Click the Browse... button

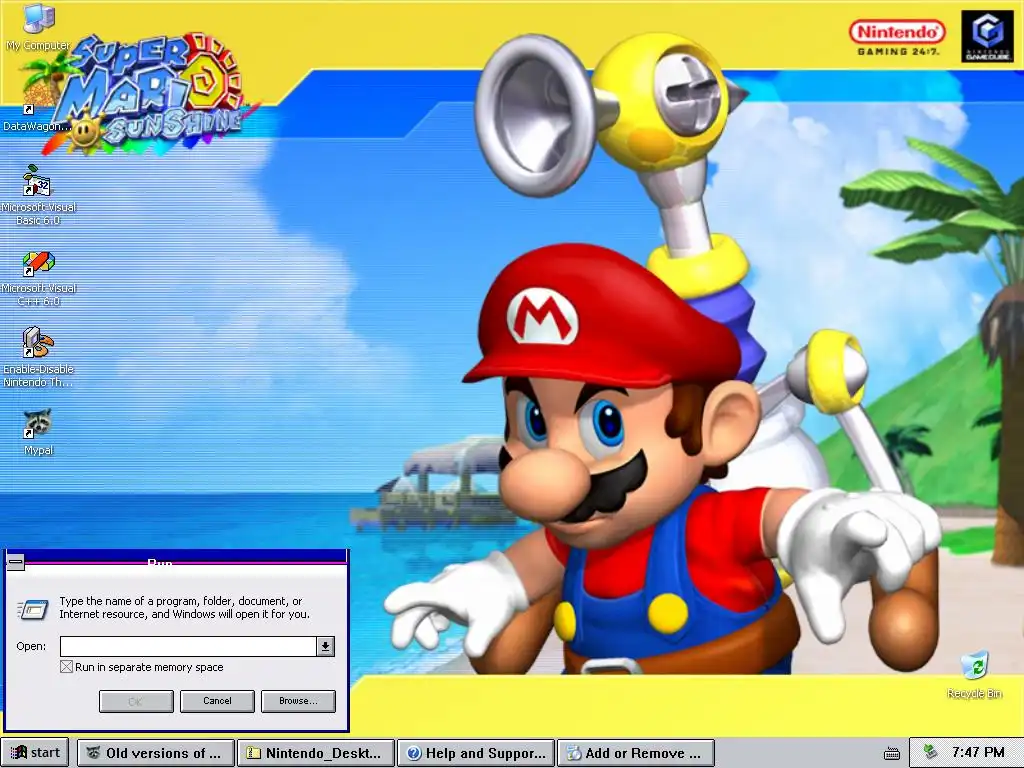pyautogui.click(x=298, y=701)
